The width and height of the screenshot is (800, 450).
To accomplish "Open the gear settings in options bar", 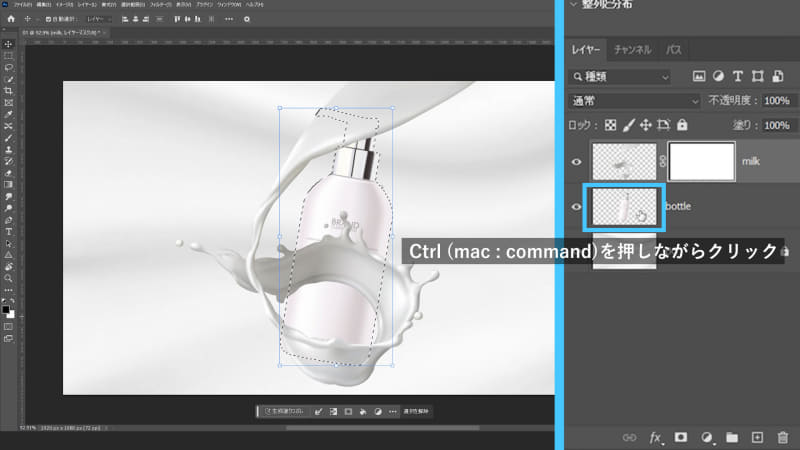I will [247, 19].
